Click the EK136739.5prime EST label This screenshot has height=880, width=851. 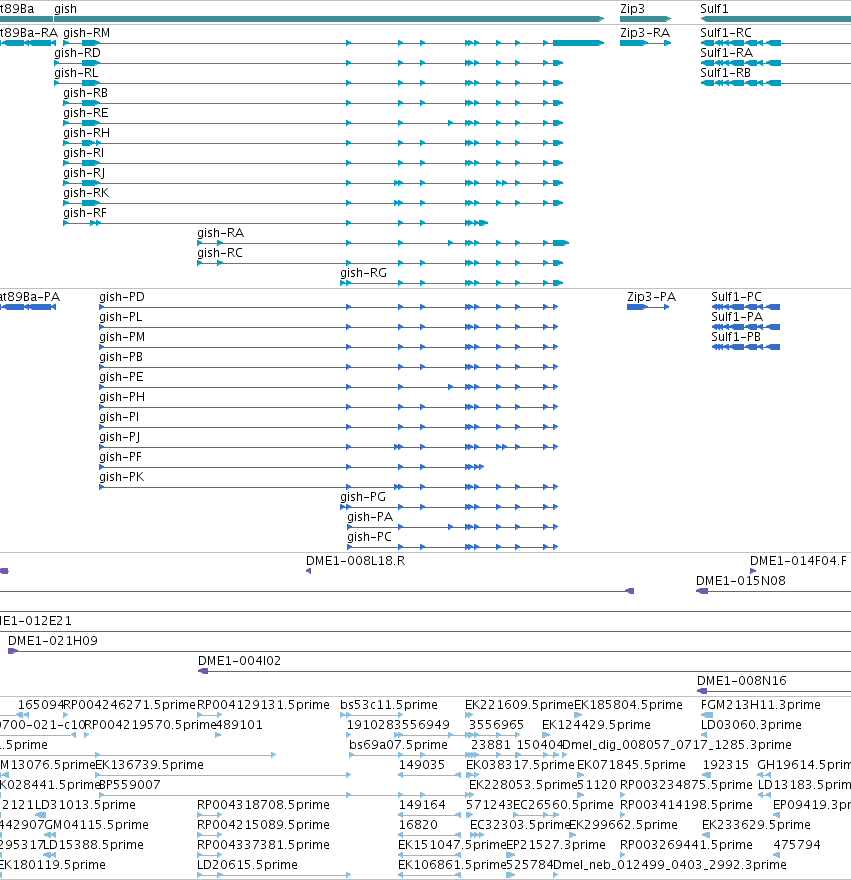pos(149,765)
